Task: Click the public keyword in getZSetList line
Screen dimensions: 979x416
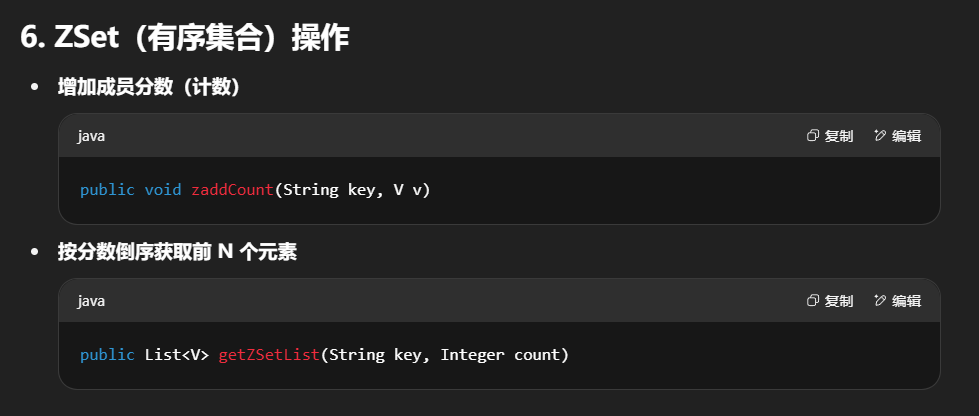Action: [107, 355]
